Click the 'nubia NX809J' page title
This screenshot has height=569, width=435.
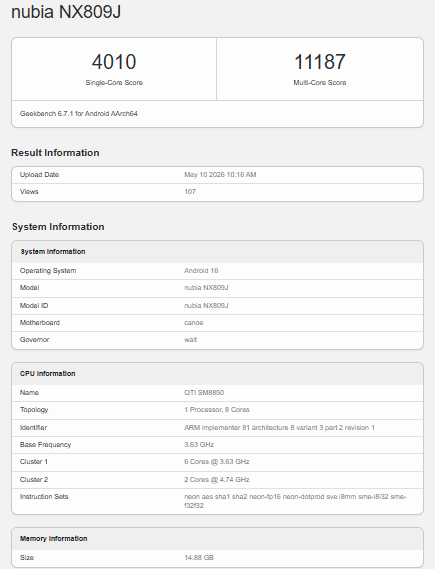66,12
